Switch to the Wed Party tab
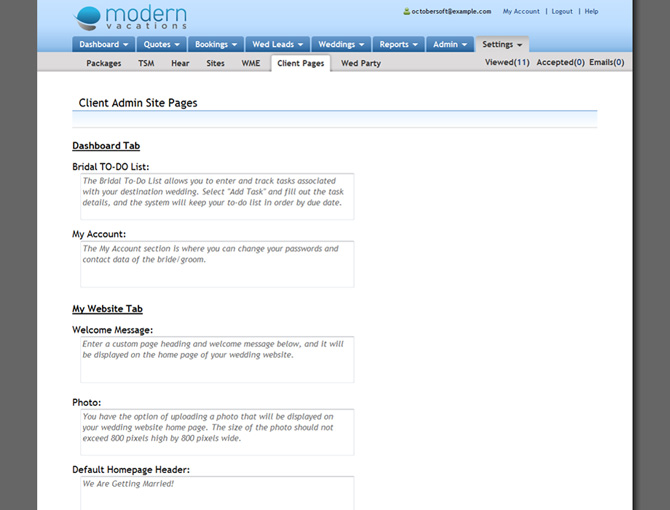The image size is (670, 510). click(361, 63)
